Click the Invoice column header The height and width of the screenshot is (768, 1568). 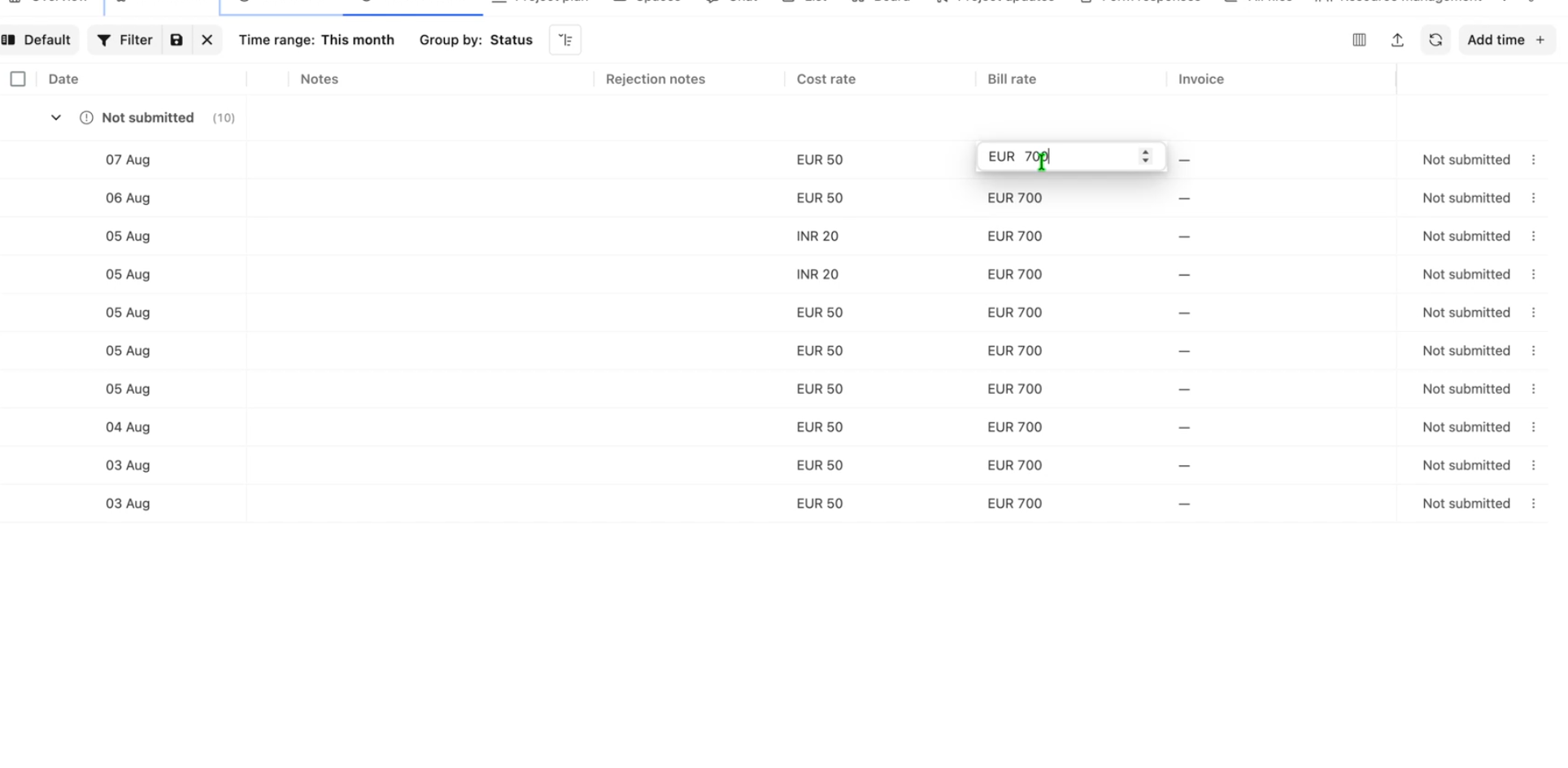(1201, 79)
